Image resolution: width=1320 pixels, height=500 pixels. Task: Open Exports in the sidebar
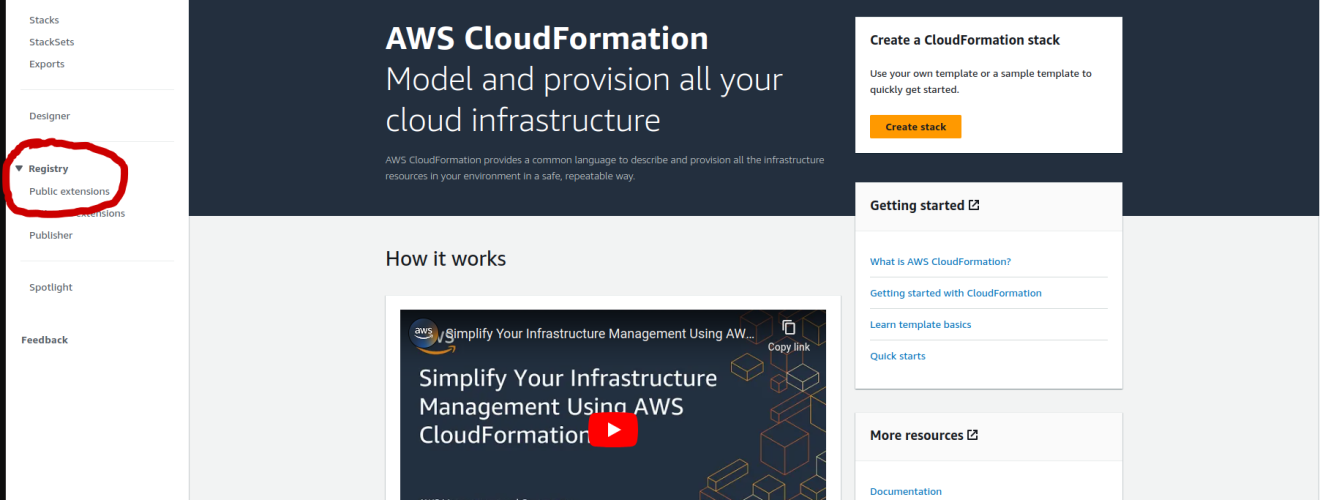tap(47, 64)
